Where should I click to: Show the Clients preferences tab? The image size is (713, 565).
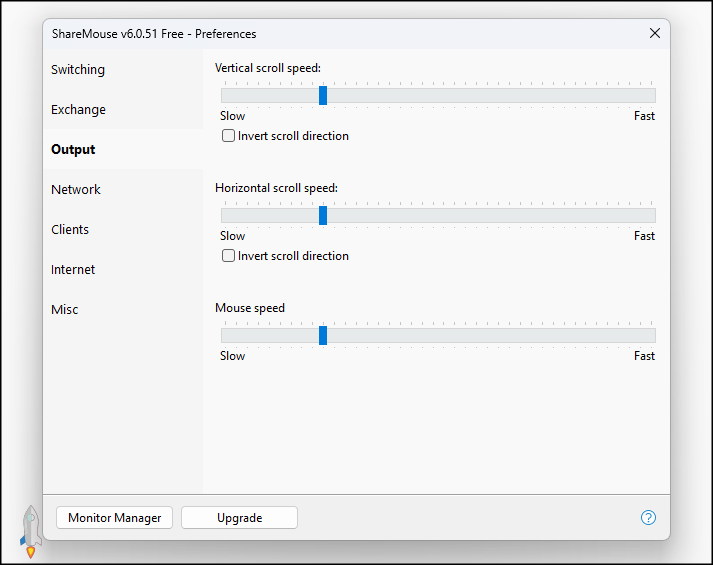70,230
